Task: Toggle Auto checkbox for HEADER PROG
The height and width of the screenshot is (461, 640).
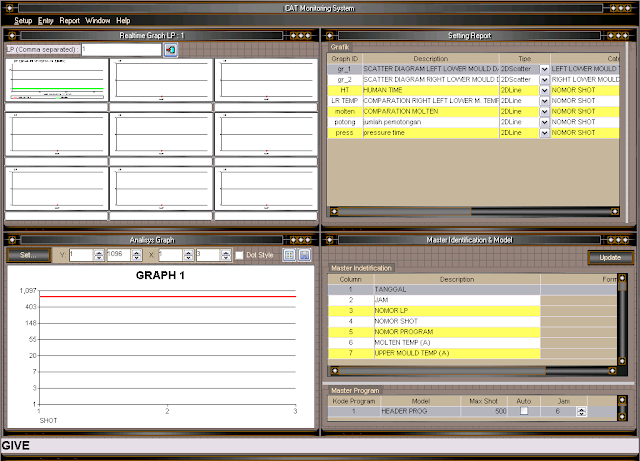Action: pyautogui.click(x=524, y=411)
